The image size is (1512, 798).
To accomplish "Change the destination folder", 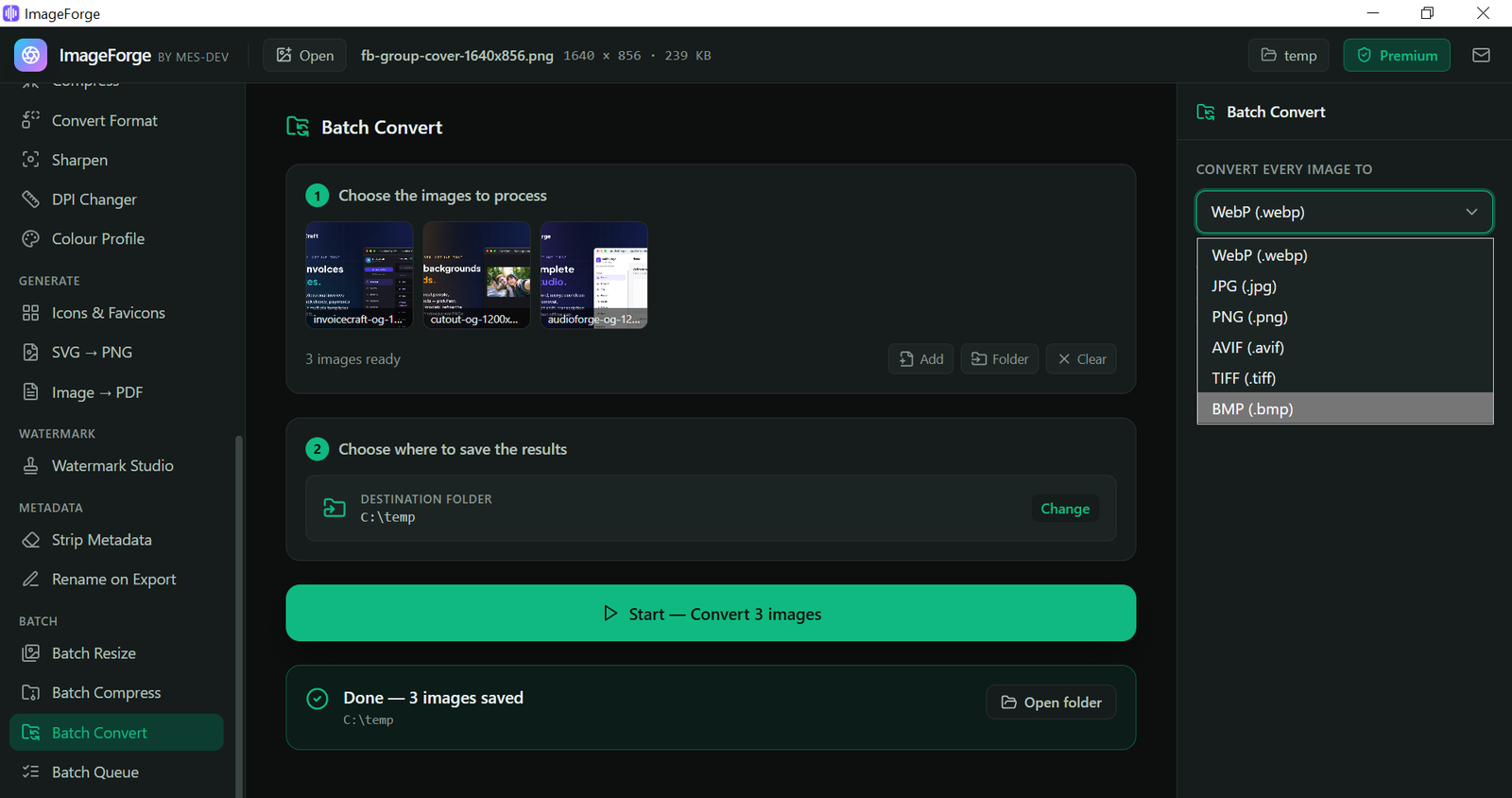I will [1065, 509].
